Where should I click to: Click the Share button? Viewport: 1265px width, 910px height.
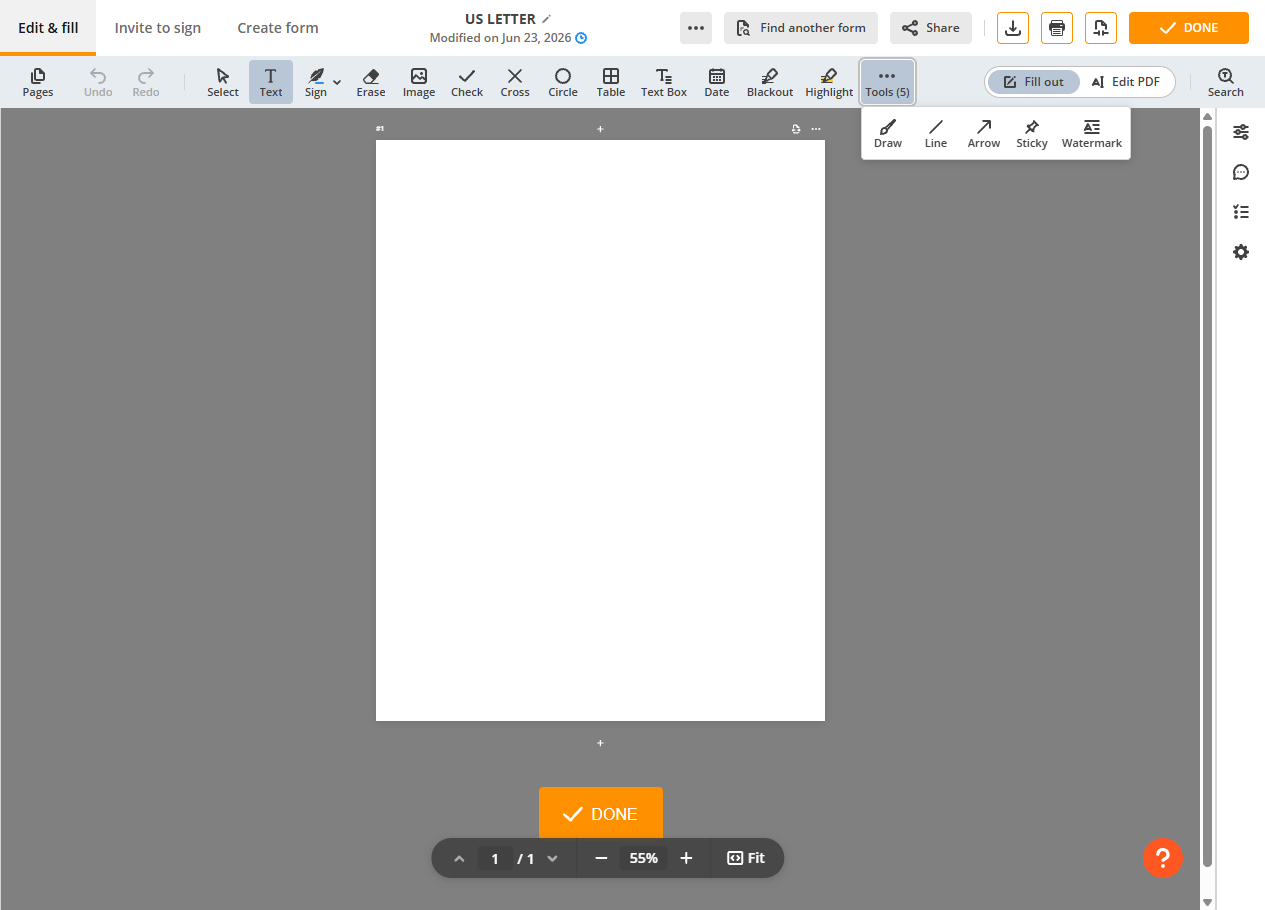pos(931,28)
